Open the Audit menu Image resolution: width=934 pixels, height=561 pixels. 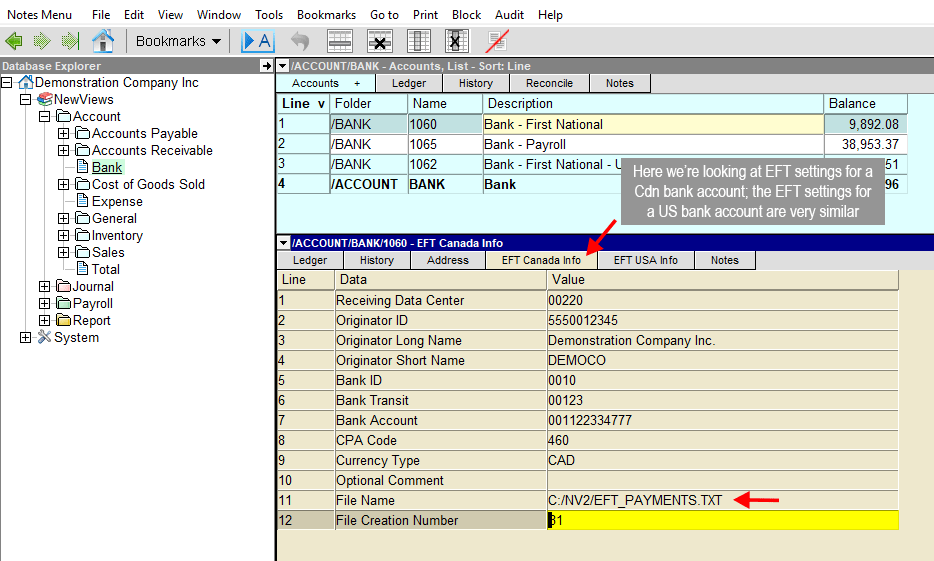[509, 15]
